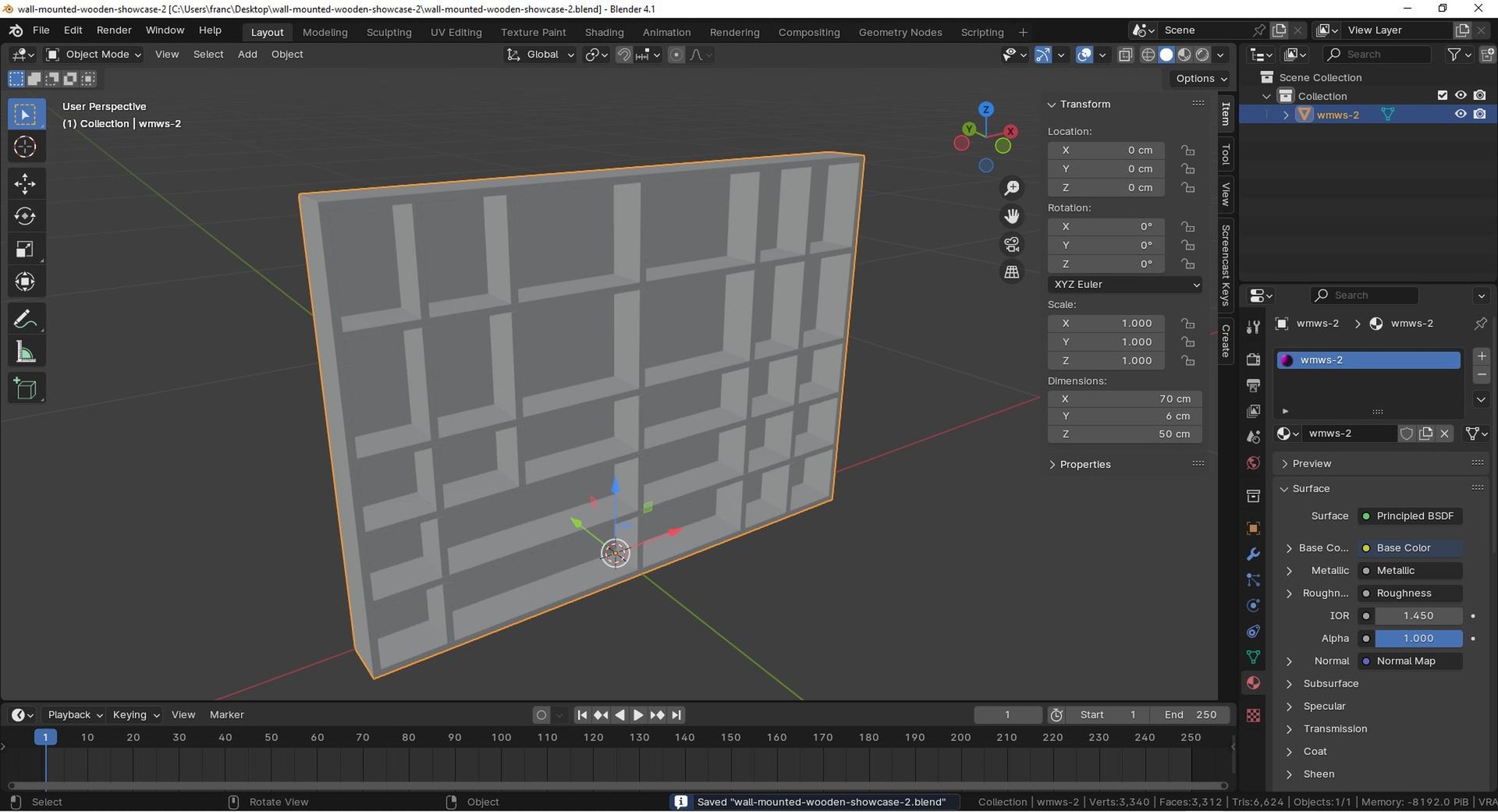Toggle the X location lock icon
The width and height of the screenshot is (1498, 812).
point(1187,150)
